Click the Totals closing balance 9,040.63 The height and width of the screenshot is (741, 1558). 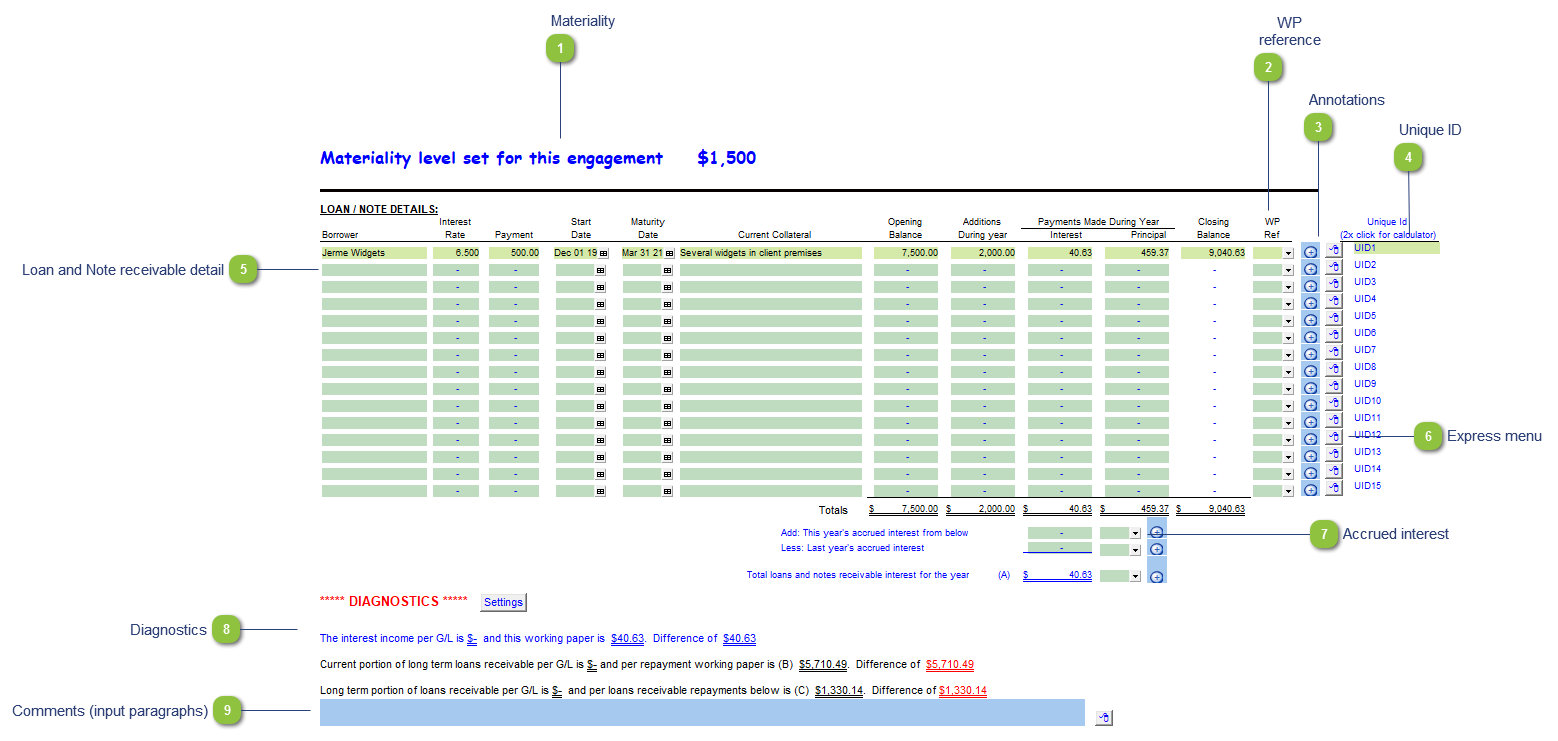[1211, 509]
